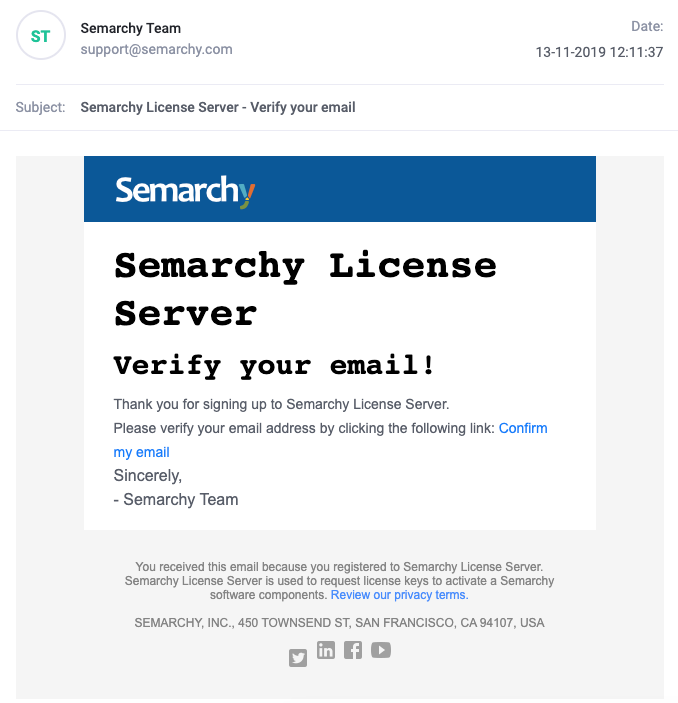Screen dimensions: 678x703
Task: Select the support@semarchy.com sender address
Action: pos(156,49)
